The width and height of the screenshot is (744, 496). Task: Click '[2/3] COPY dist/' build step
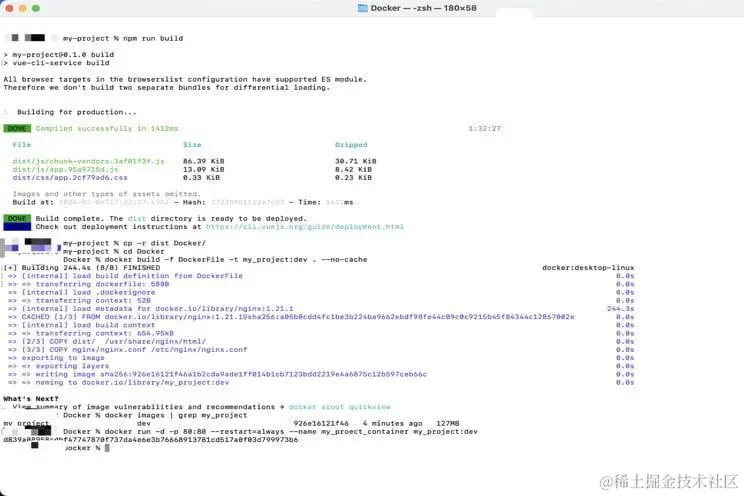coord(114,341)
